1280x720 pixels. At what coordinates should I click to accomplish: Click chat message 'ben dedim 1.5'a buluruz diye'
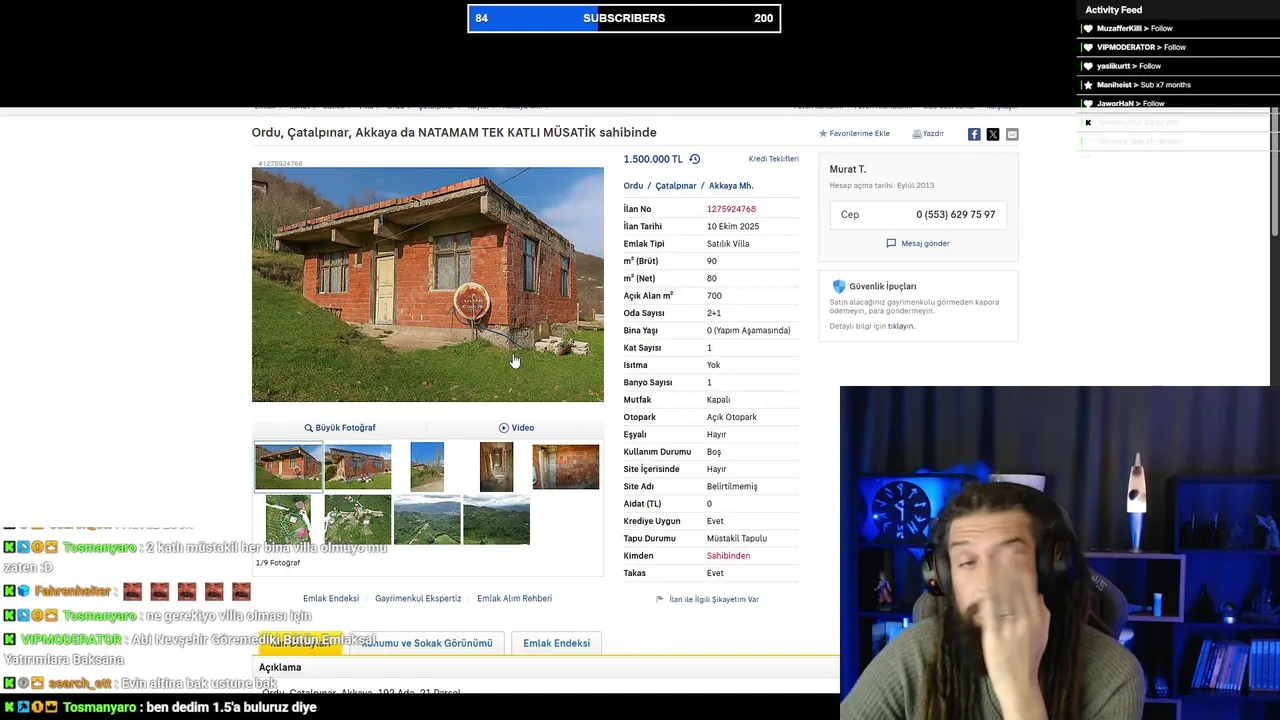(x=232, y=707)
